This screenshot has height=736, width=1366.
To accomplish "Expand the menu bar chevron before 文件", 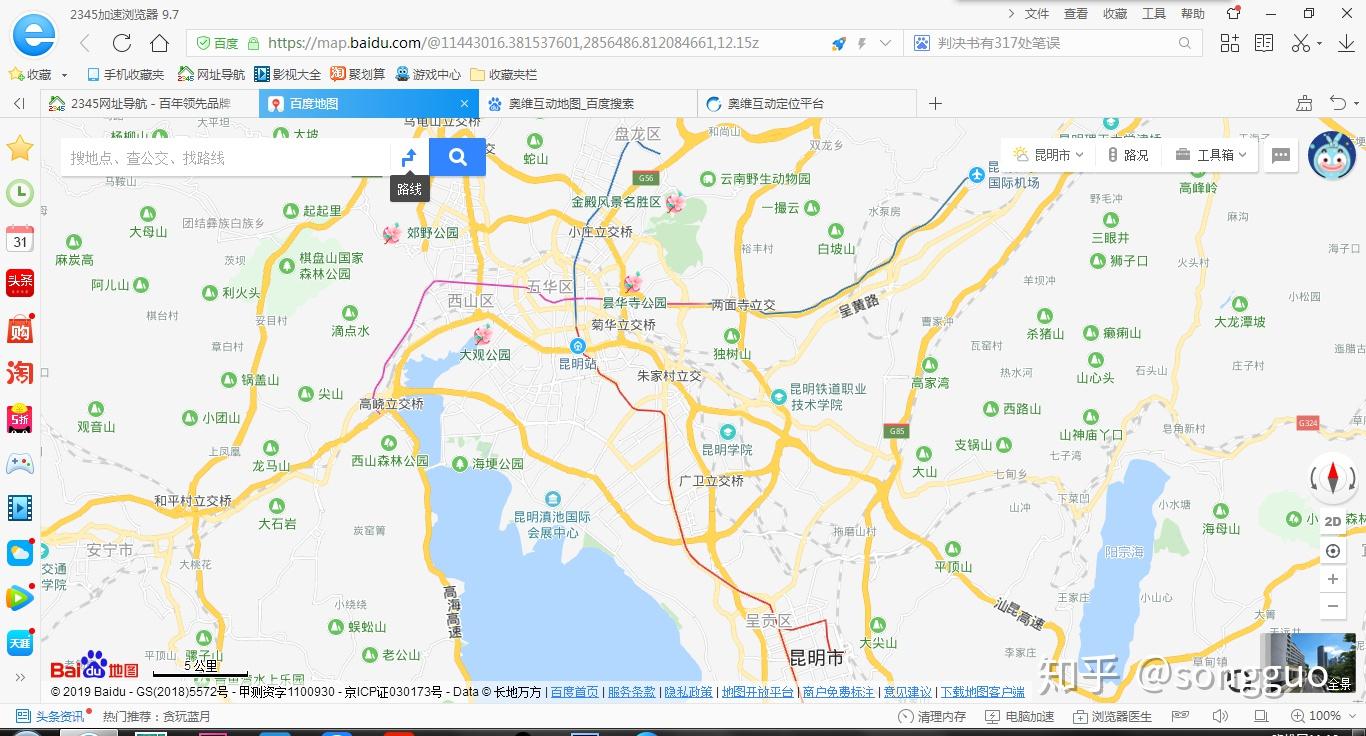I will pyautogui.click(x=1011, y=14).
